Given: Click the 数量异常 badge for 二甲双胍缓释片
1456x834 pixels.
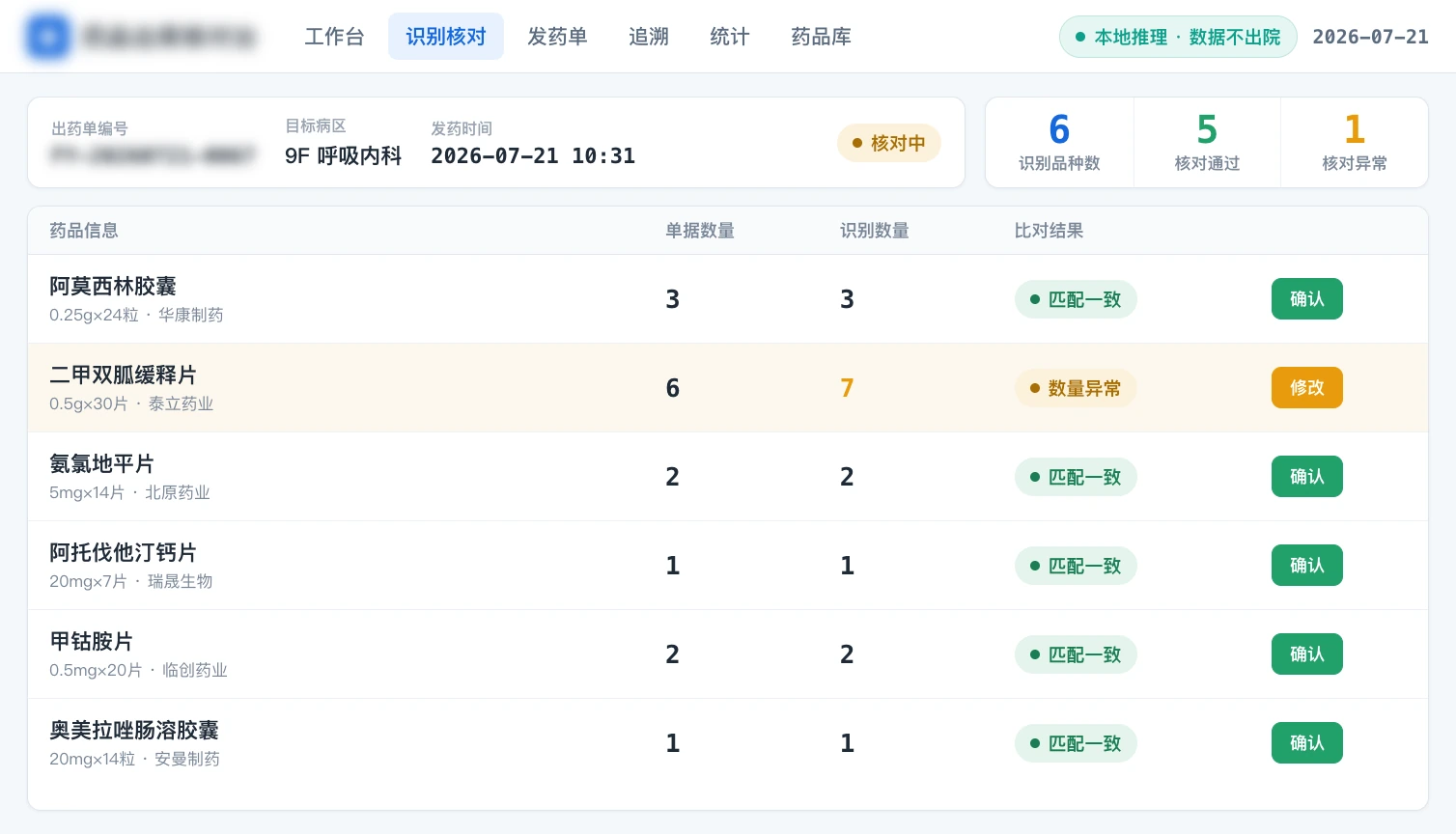Looking at the screenshot, I should pyautogui.click(x=1076, y=388).
